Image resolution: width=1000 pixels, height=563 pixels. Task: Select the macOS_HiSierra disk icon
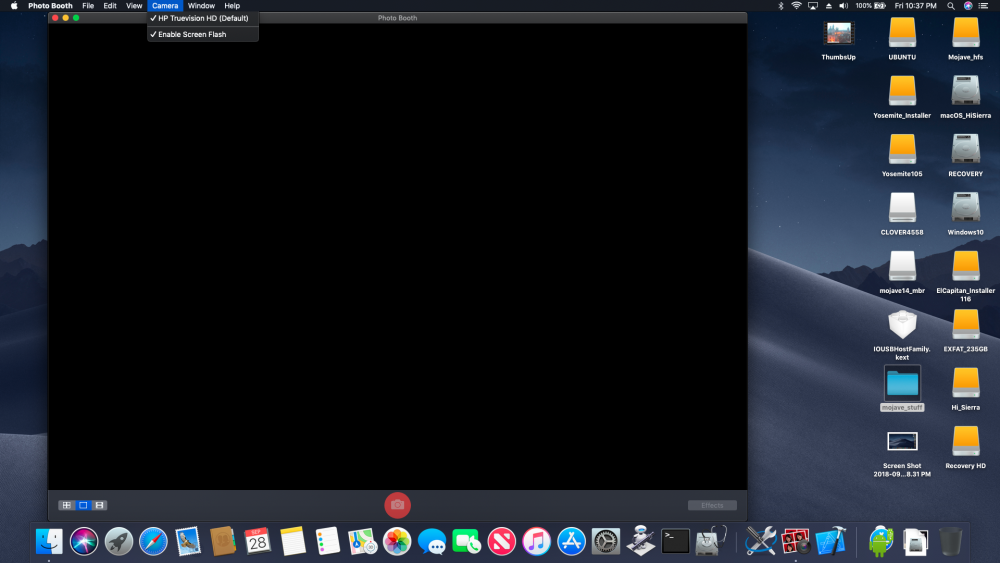(966, 91)
